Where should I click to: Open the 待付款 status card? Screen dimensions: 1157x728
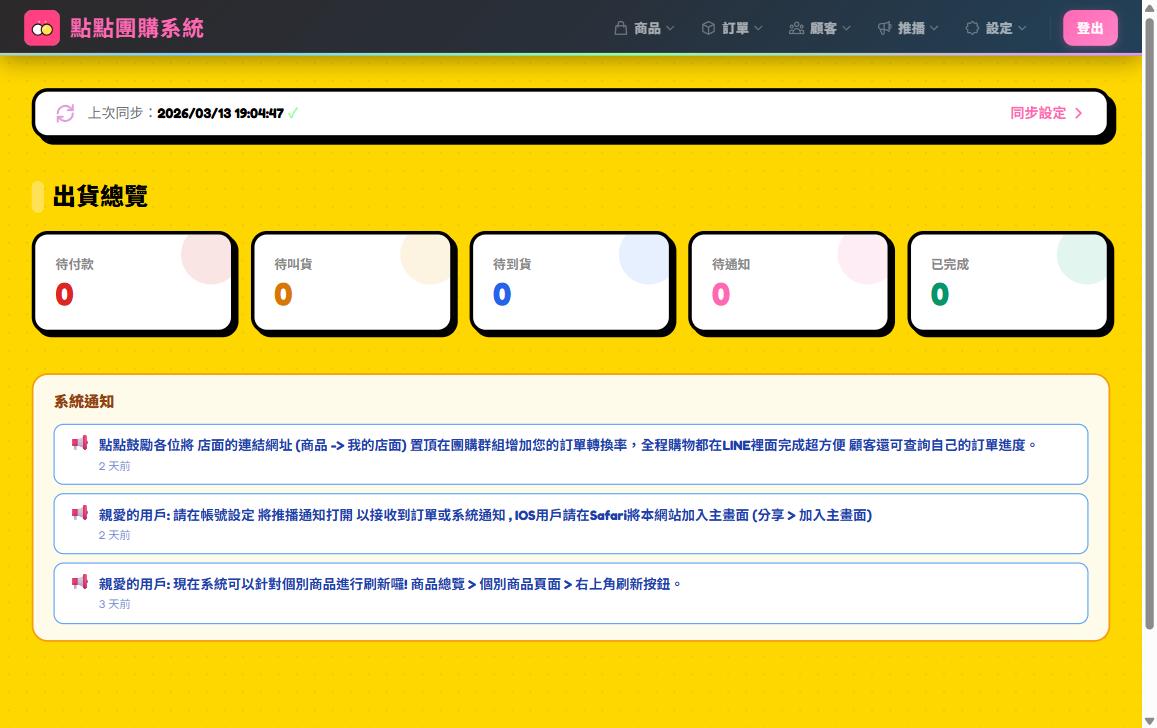click(133, 282)
